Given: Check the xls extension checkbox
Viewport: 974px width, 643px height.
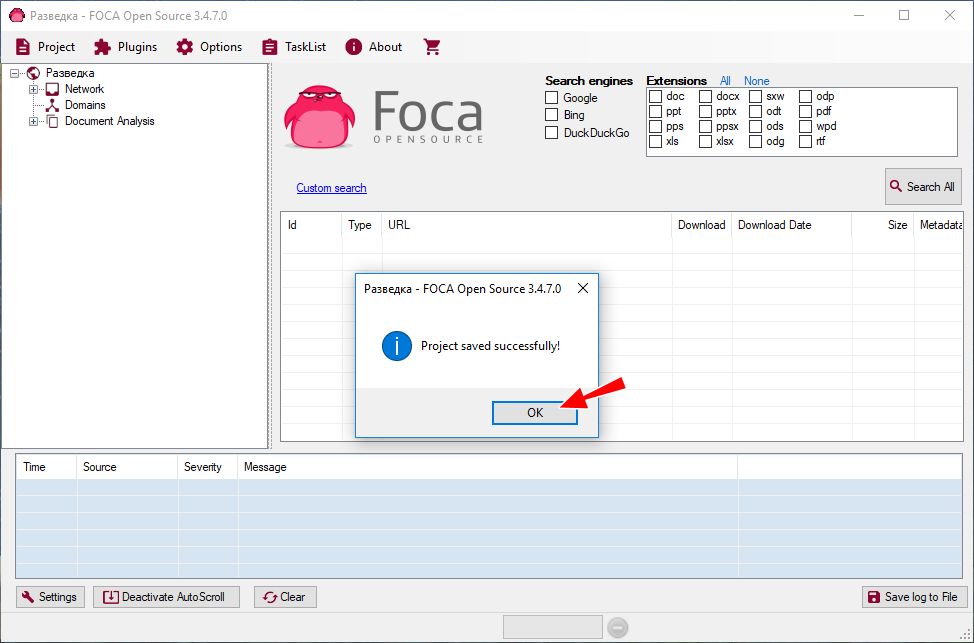Looking at the screenshot, I should pos(655,141).
